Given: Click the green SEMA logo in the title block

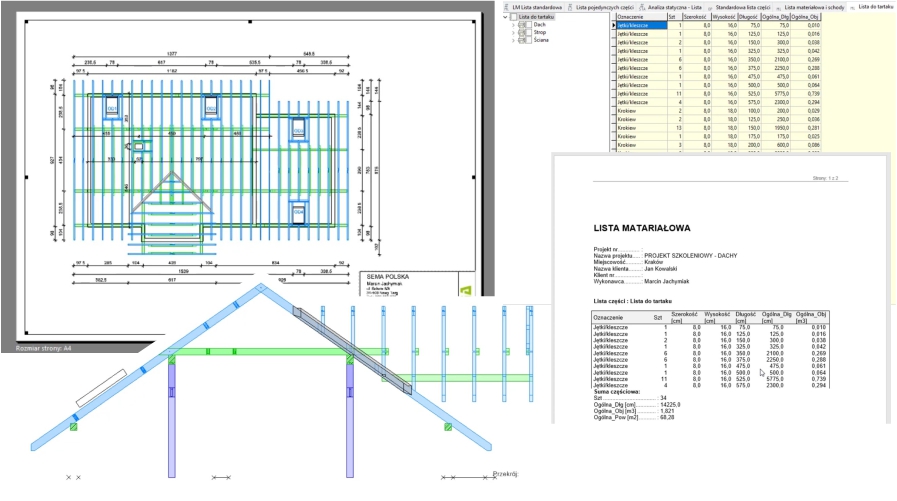Looking at the screenshot, I should pos(464,290).
